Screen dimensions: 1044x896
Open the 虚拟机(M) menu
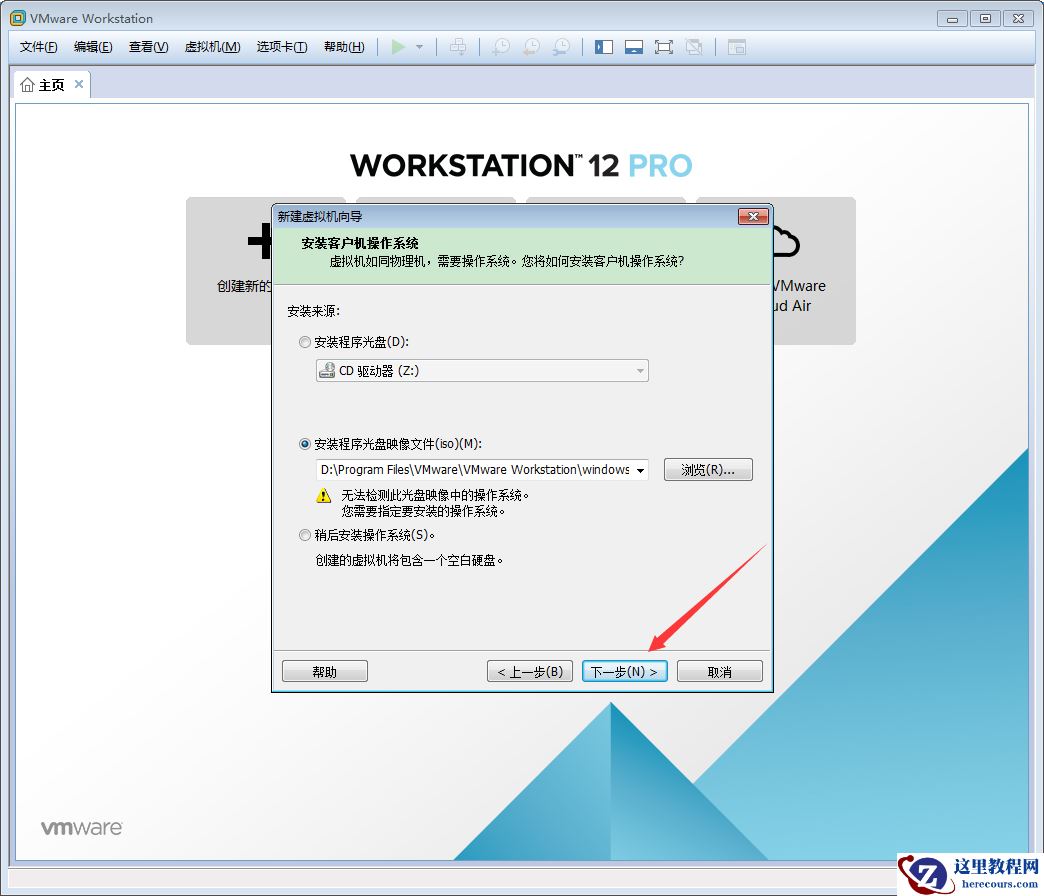[x=212, y=47]
